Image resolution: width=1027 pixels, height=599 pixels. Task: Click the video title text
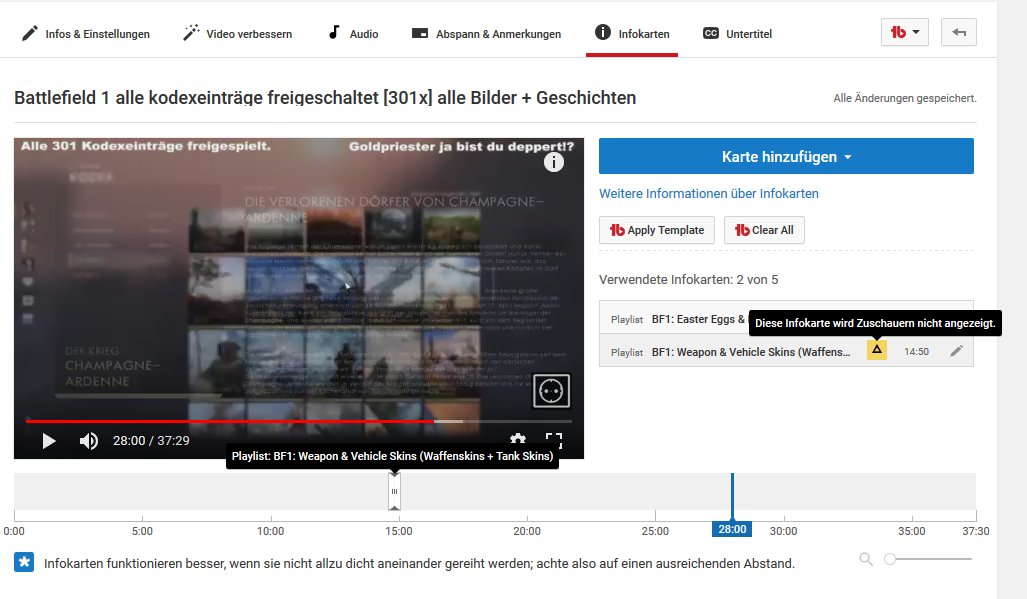325,98
